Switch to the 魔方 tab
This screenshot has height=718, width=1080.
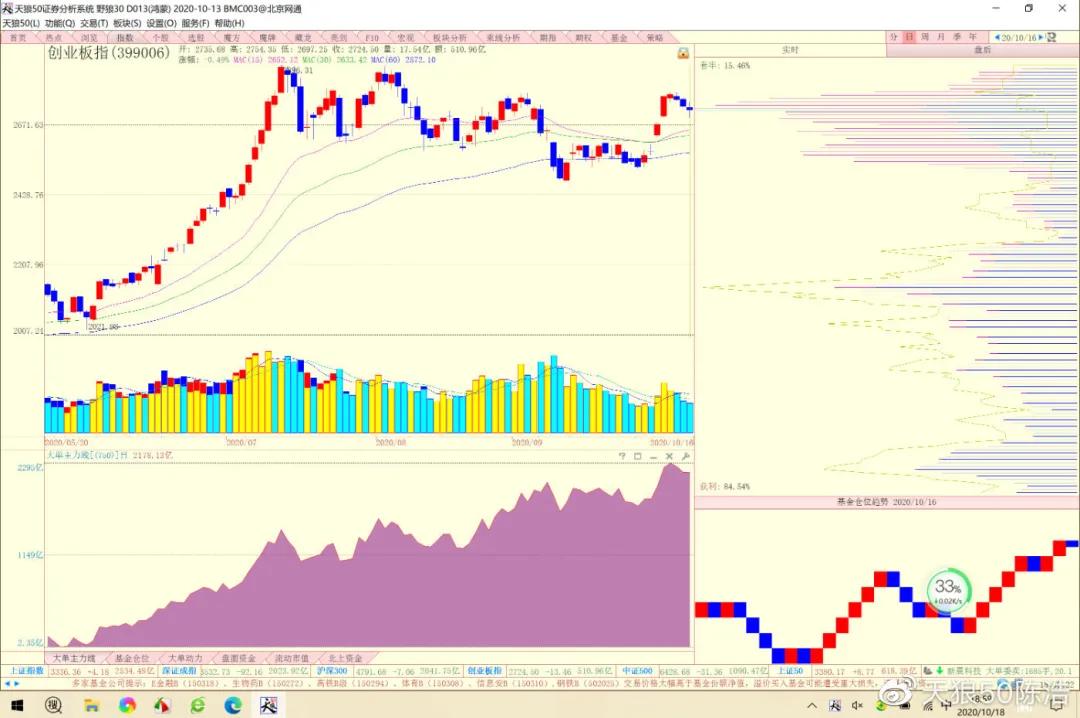point(231,37)
